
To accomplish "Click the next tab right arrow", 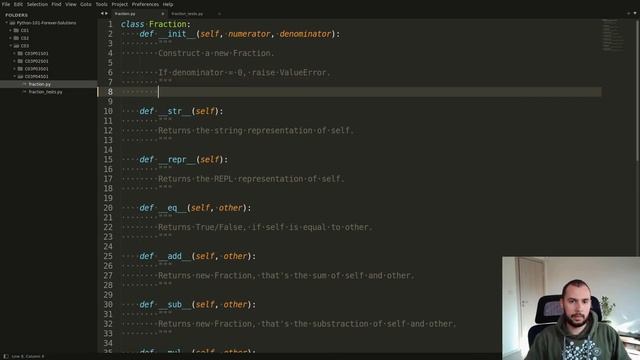I will point(107,13).
